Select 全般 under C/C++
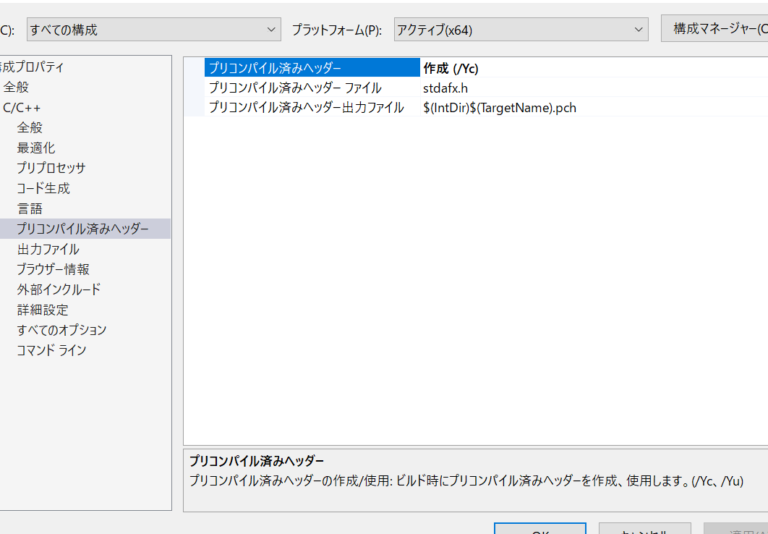This screenshot has height=534, width=768. (30, 128)
